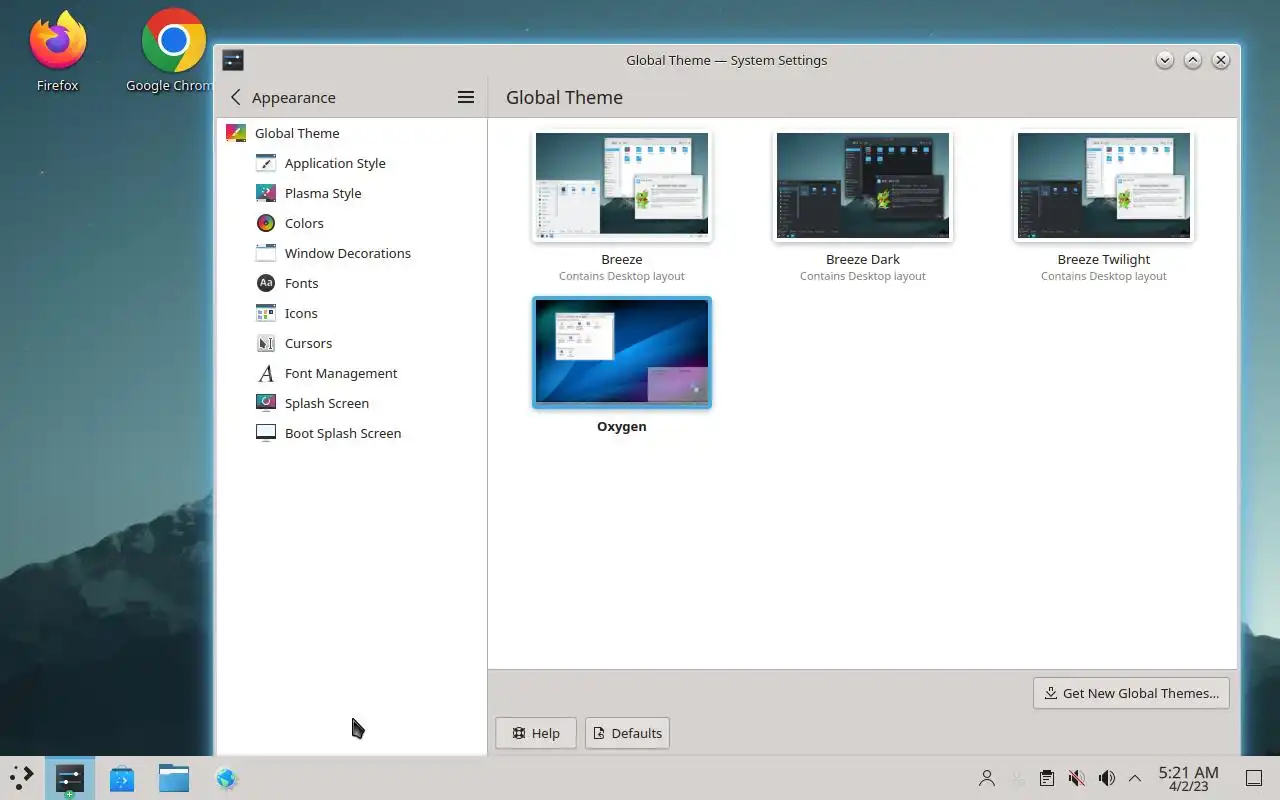Image resolution: width=1280 pixels, height=800 pixels.
Task: Click the 'Breeze Twilight' theme name
Action: (1104, 259)
